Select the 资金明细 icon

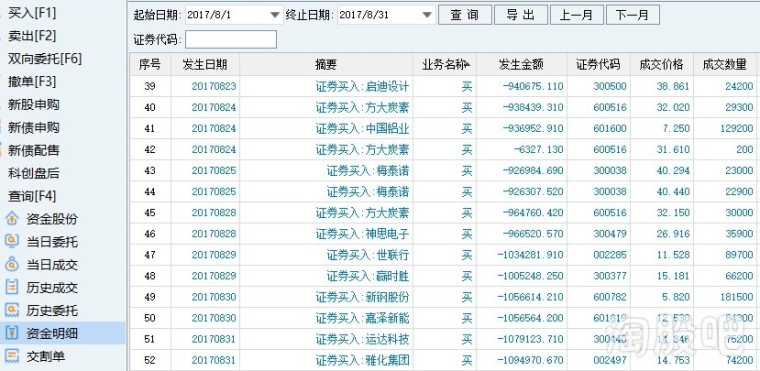point(11,333)
